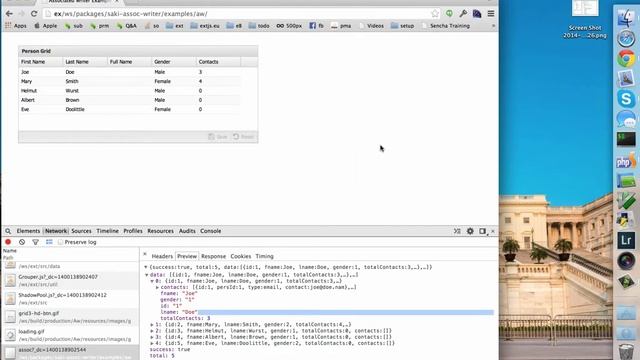640x360 pixels.
Task: Open Screen Shot png on desktop
Action: pos(584,20)
